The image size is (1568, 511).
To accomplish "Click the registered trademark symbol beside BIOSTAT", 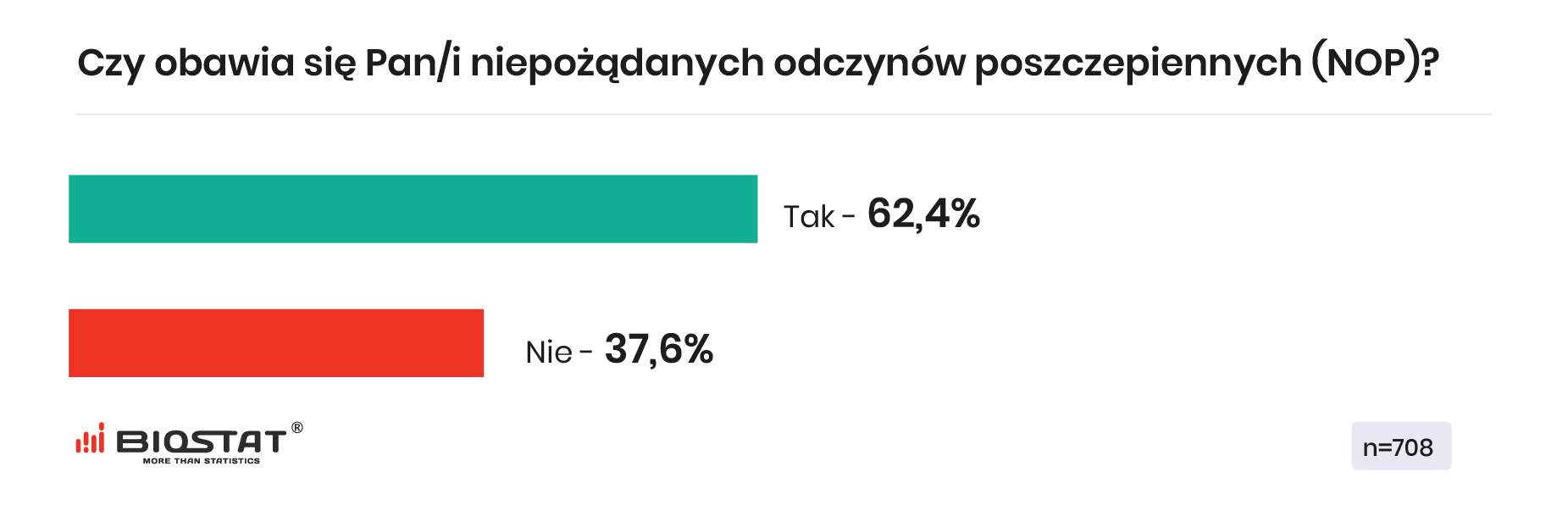I will click(297, 428).
